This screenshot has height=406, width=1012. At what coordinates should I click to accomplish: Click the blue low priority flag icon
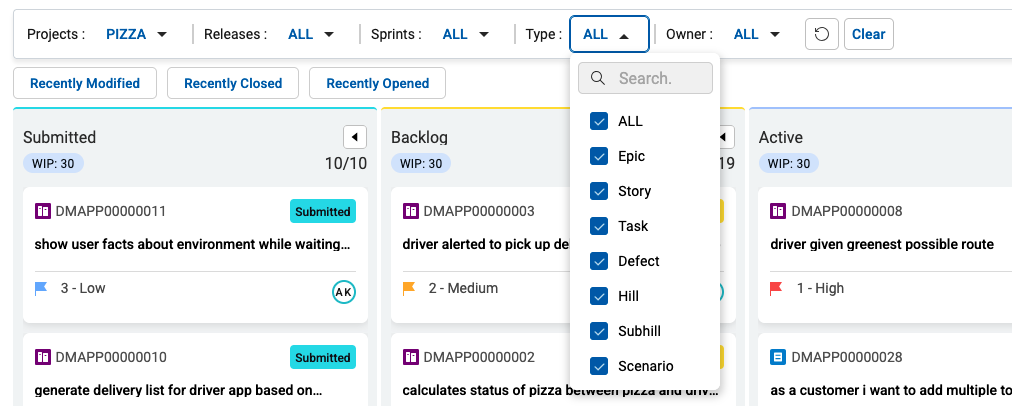point(41,289)
